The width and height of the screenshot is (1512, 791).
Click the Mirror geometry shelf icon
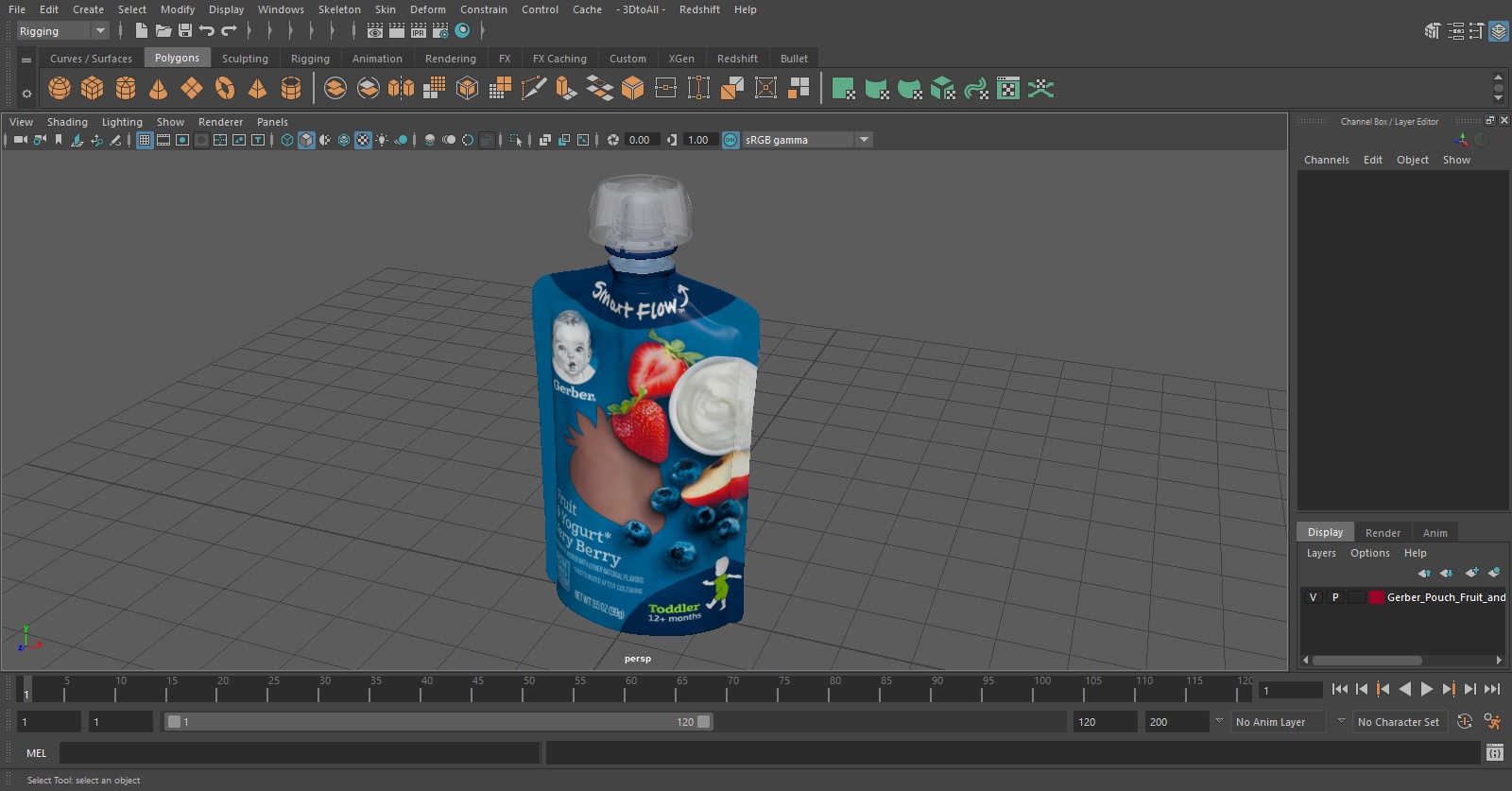401,89
